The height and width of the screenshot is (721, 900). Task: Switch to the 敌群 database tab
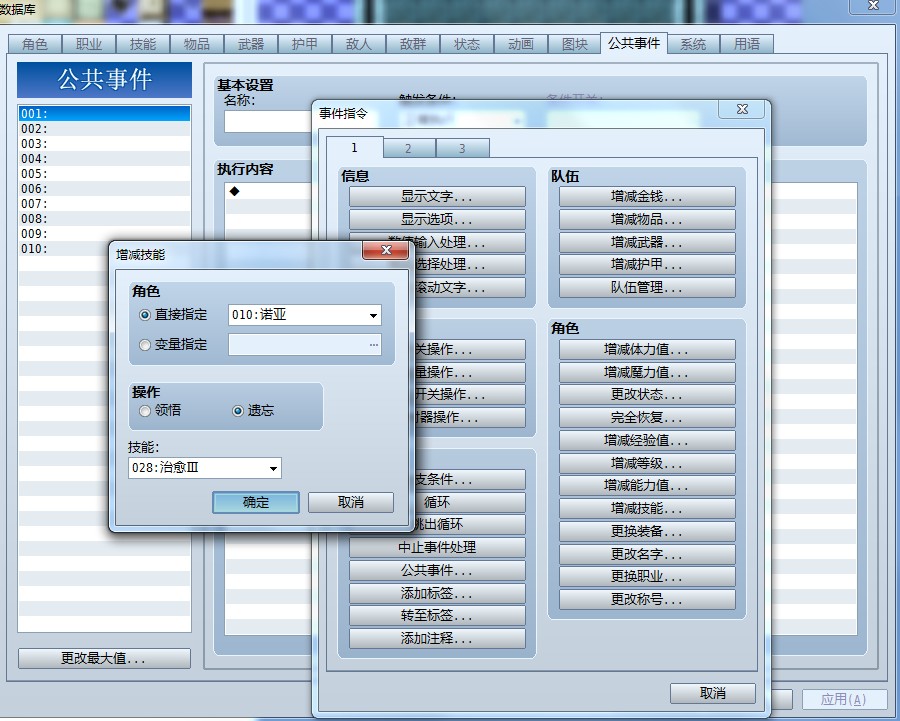pyautogui.click(x=413, y=44)
